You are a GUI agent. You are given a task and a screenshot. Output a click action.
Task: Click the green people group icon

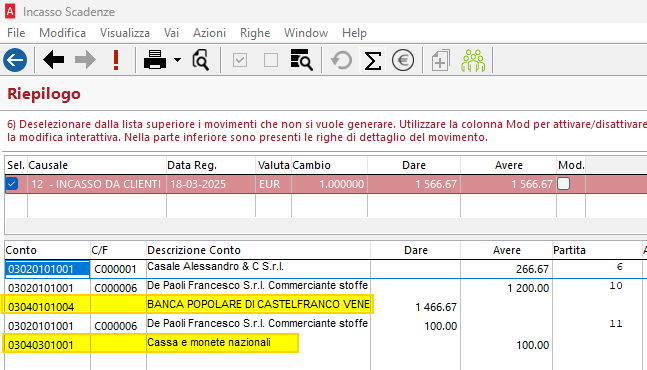(x=473, y=60)
